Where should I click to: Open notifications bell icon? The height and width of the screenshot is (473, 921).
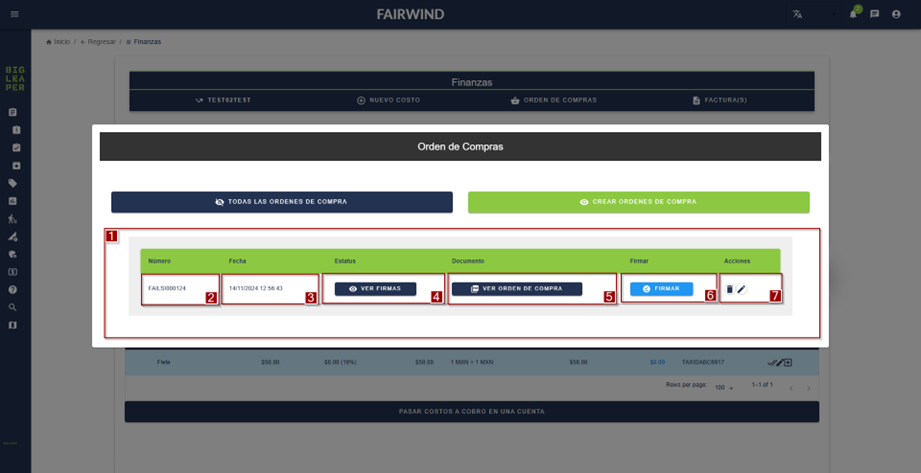click(x=853, y=14)
